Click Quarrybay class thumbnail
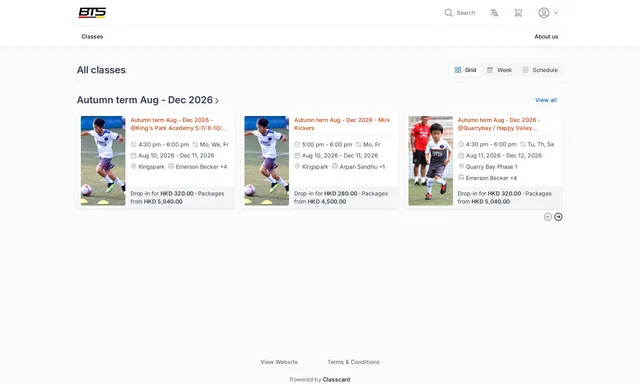The image size is (640, 384). coord(431,161)
